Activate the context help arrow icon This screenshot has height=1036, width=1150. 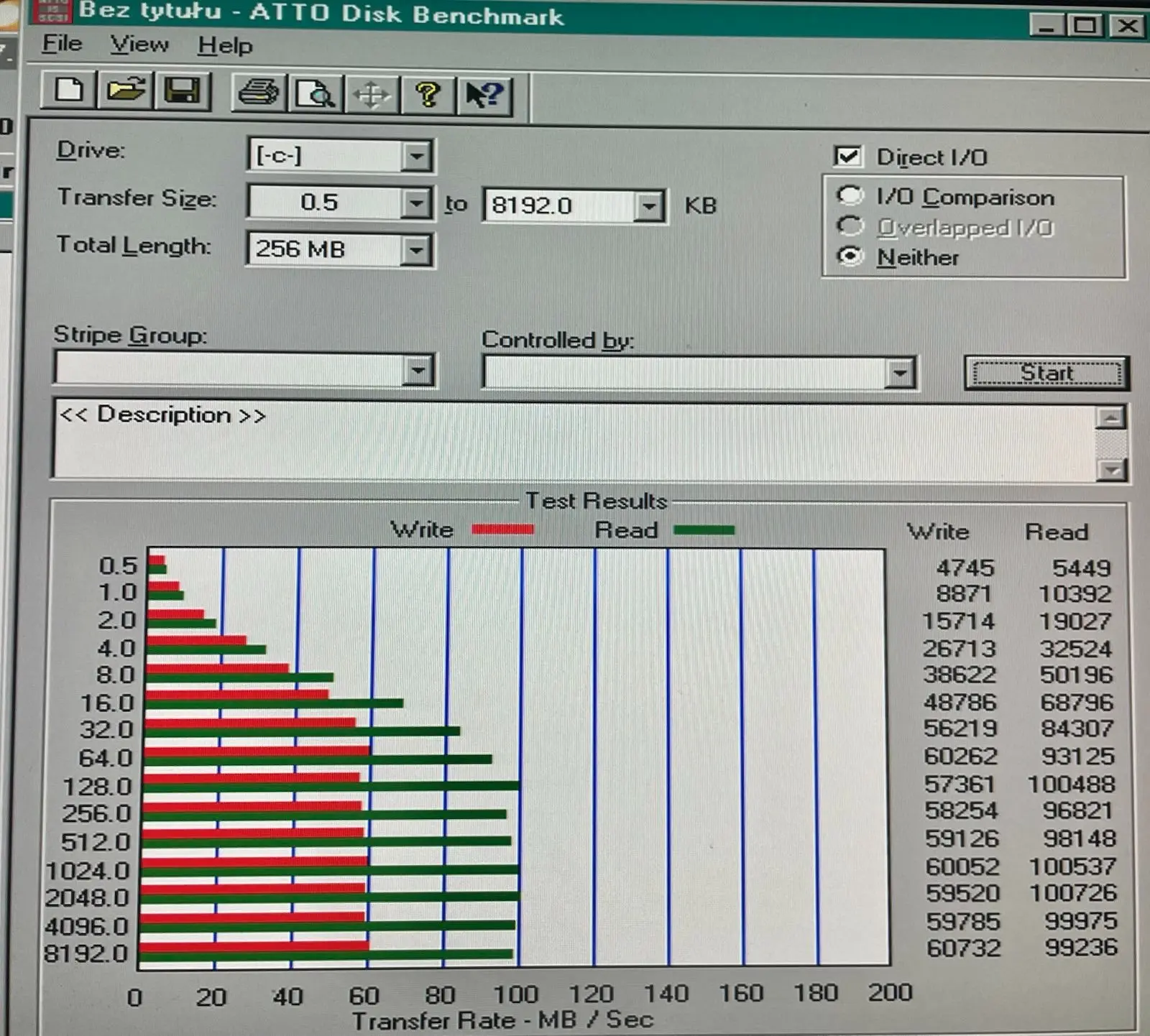[x=484, y=96]
